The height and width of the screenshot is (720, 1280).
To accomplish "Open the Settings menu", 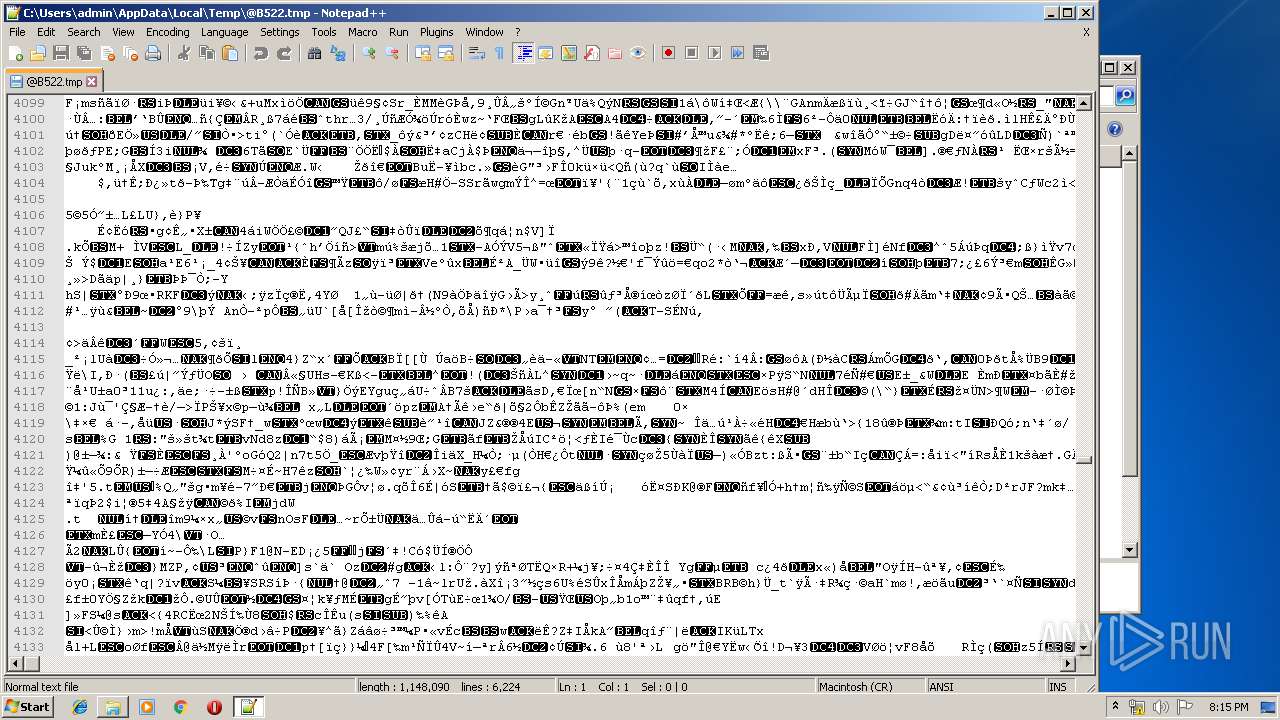I will point(280,32).
